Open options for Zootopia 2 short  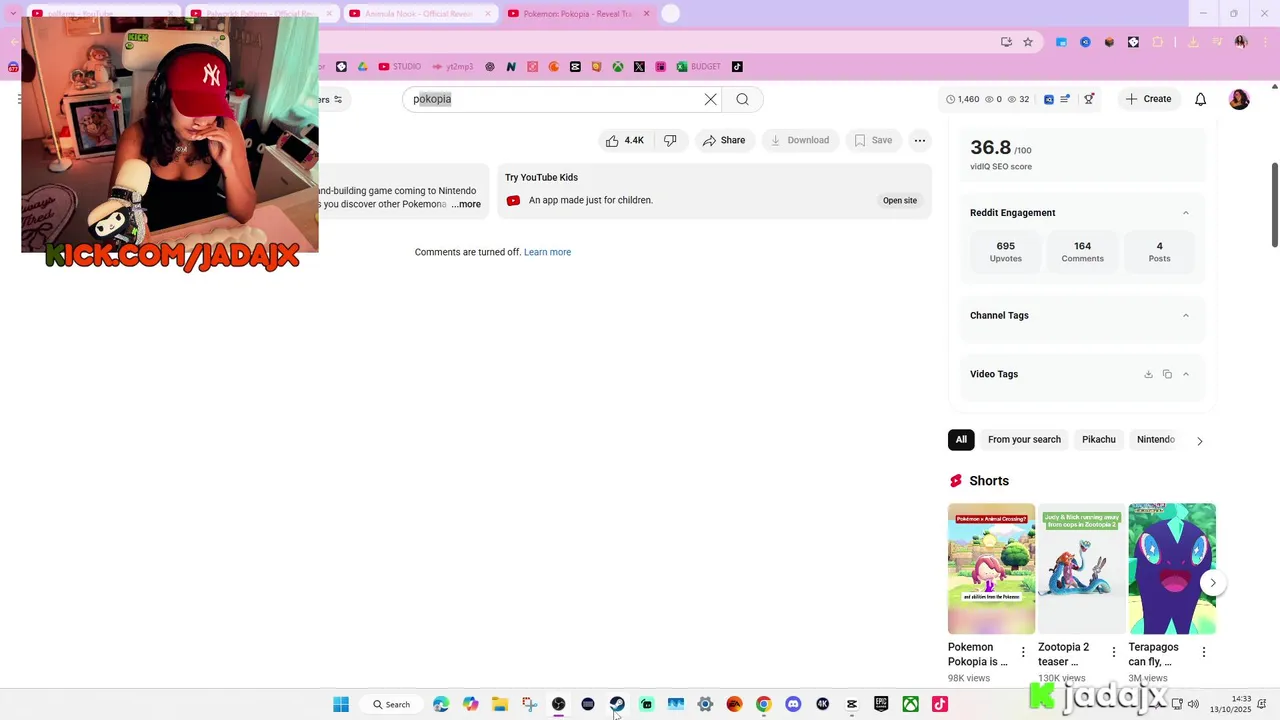point(1114,652)
